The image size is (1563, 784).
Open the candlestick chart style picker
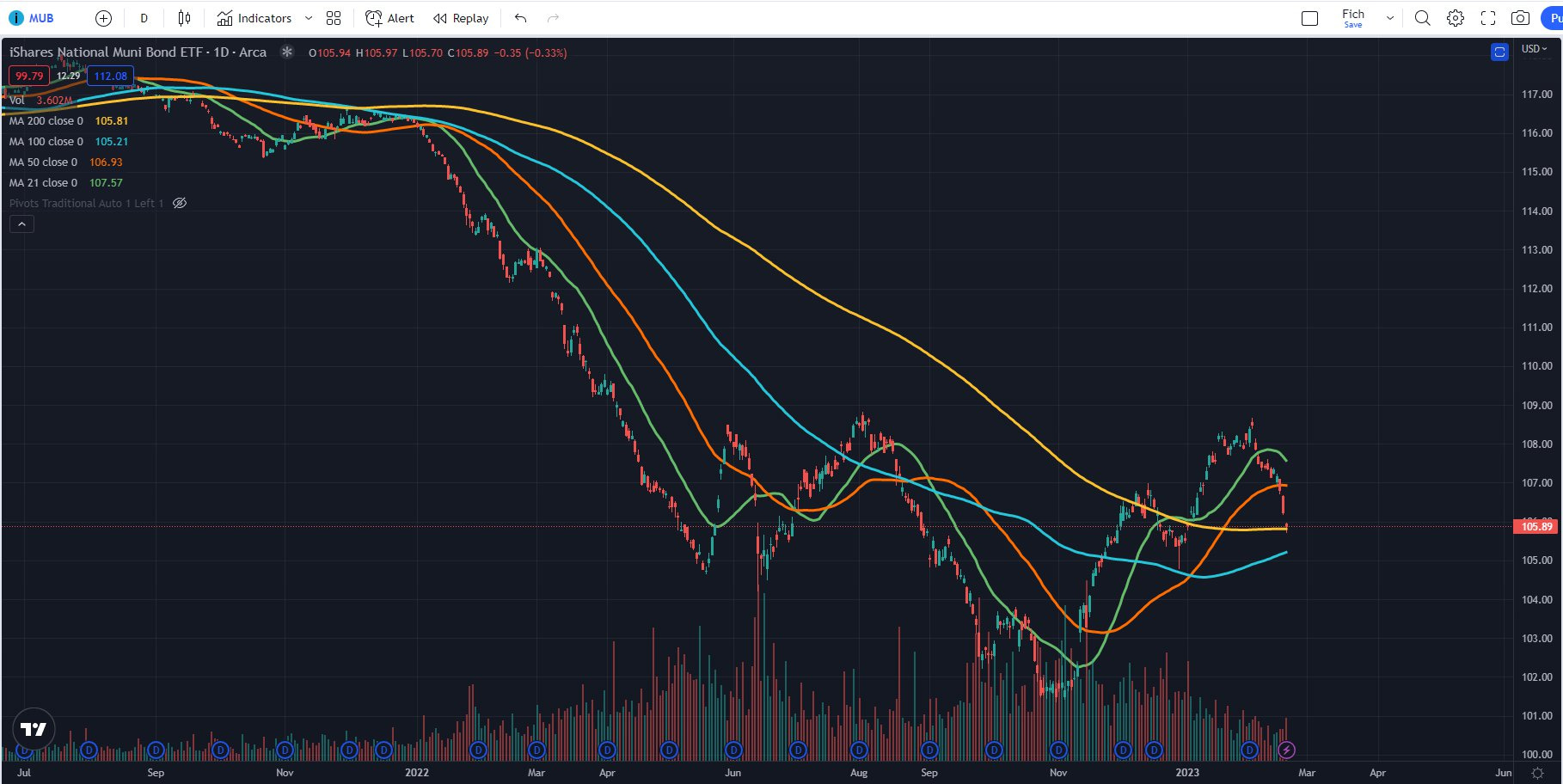coord(184,18)
